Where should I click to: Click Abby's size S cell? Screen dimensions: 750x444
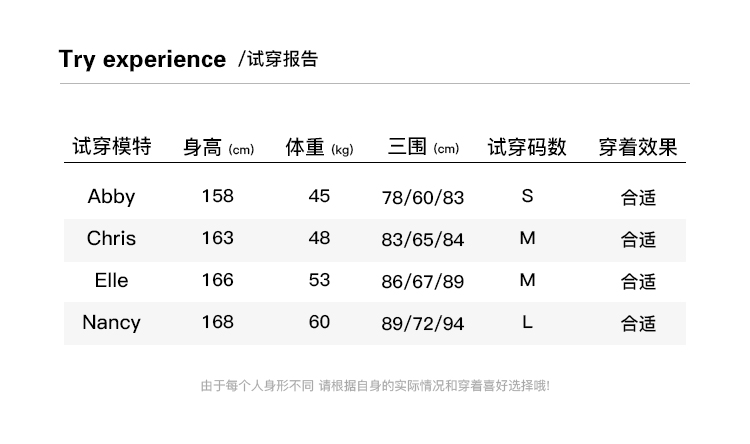coord(527,196)
